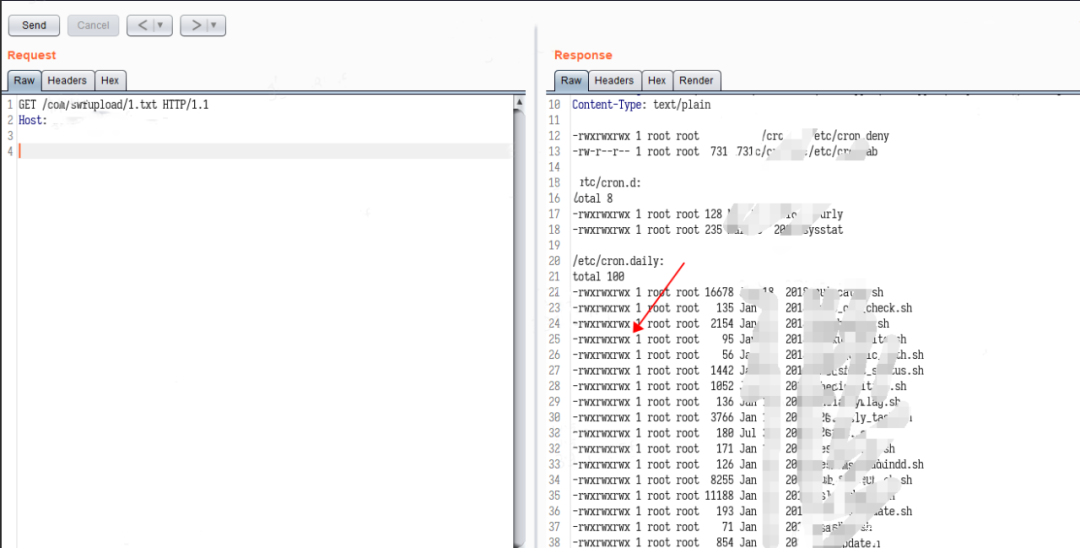Switch to the Response Headers tab
Screen dimensions: 1080x548
point(614,80)
